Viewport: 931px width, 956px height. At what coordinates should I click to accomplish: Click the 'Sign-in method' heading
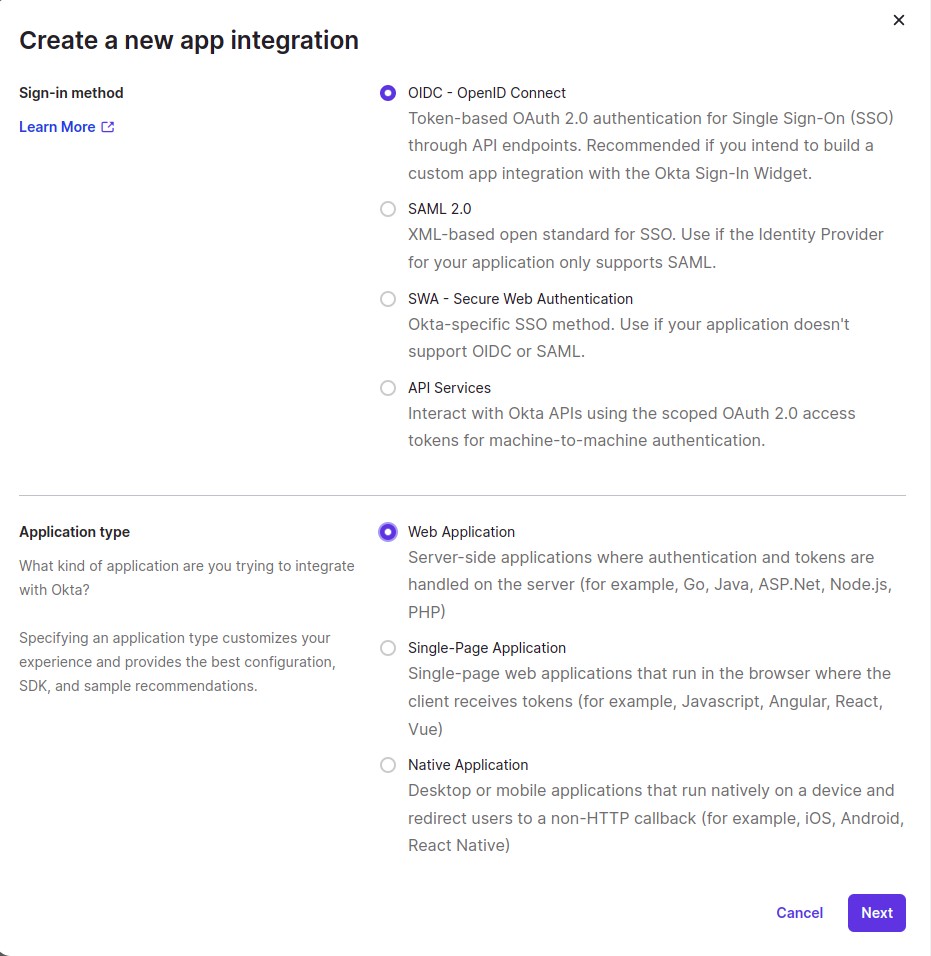pos(71,93)
